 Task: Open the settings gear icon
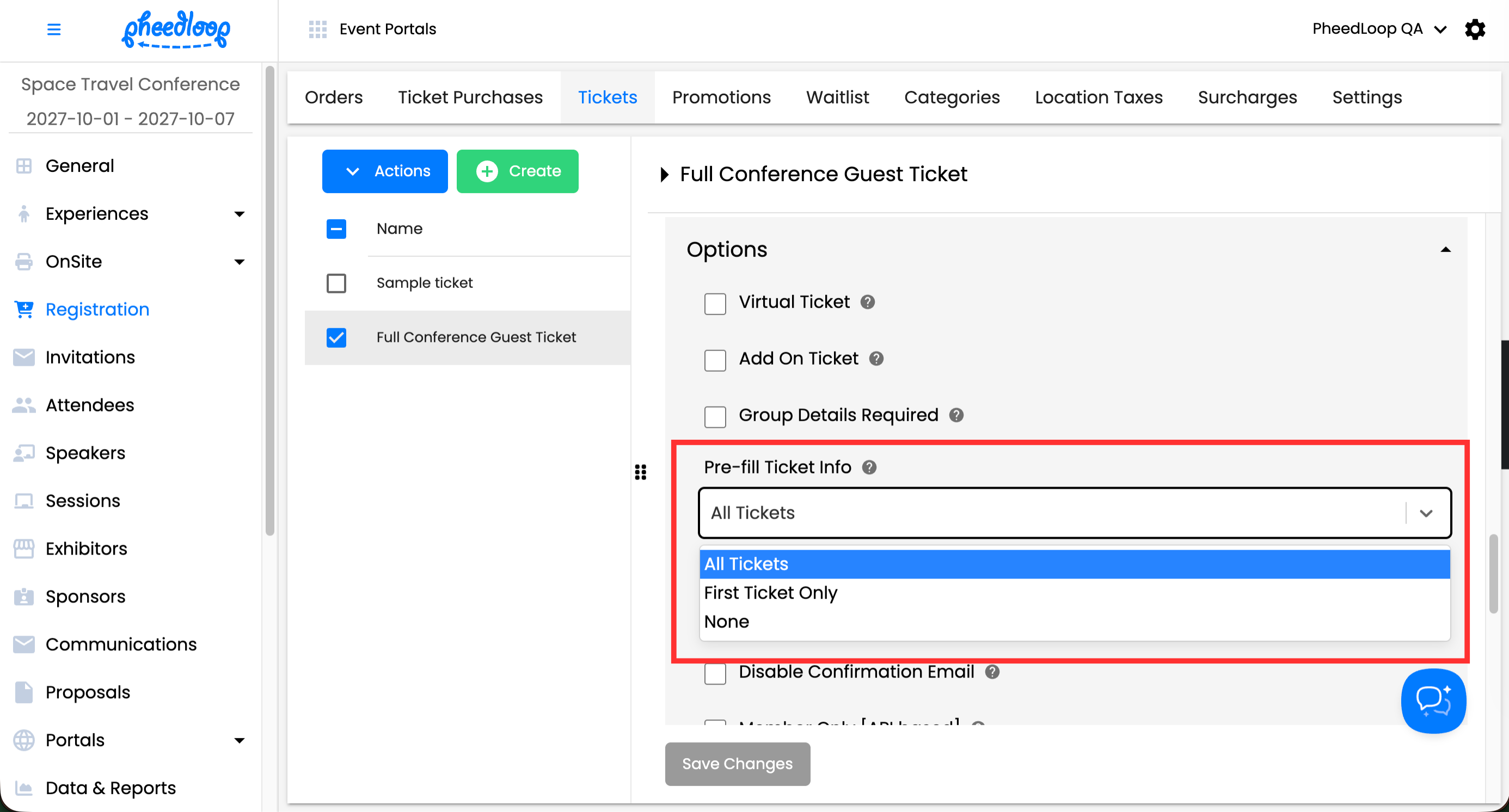click(x=1475, y=29)
